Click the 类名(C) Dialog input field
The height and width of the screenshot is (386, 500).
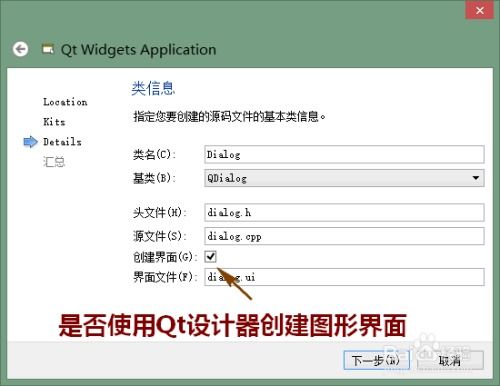(x=344, y=154)
